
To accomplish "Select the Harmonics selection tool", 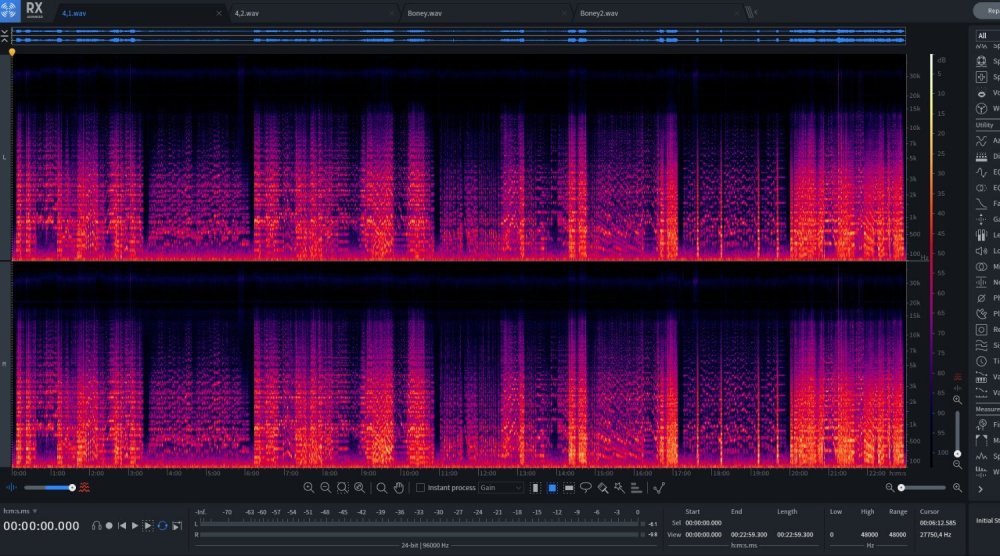I will (x=636, y=488).
